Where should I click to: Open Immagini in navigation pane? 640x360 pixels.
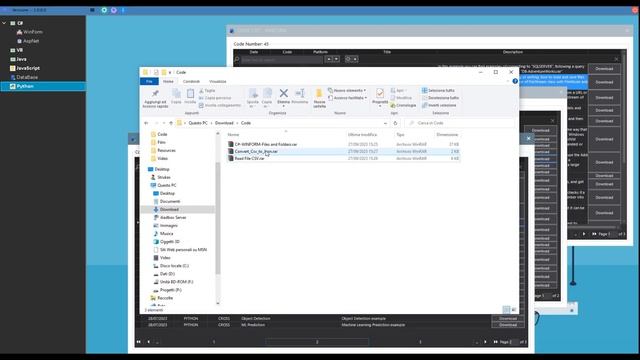(x=169, y=226)
